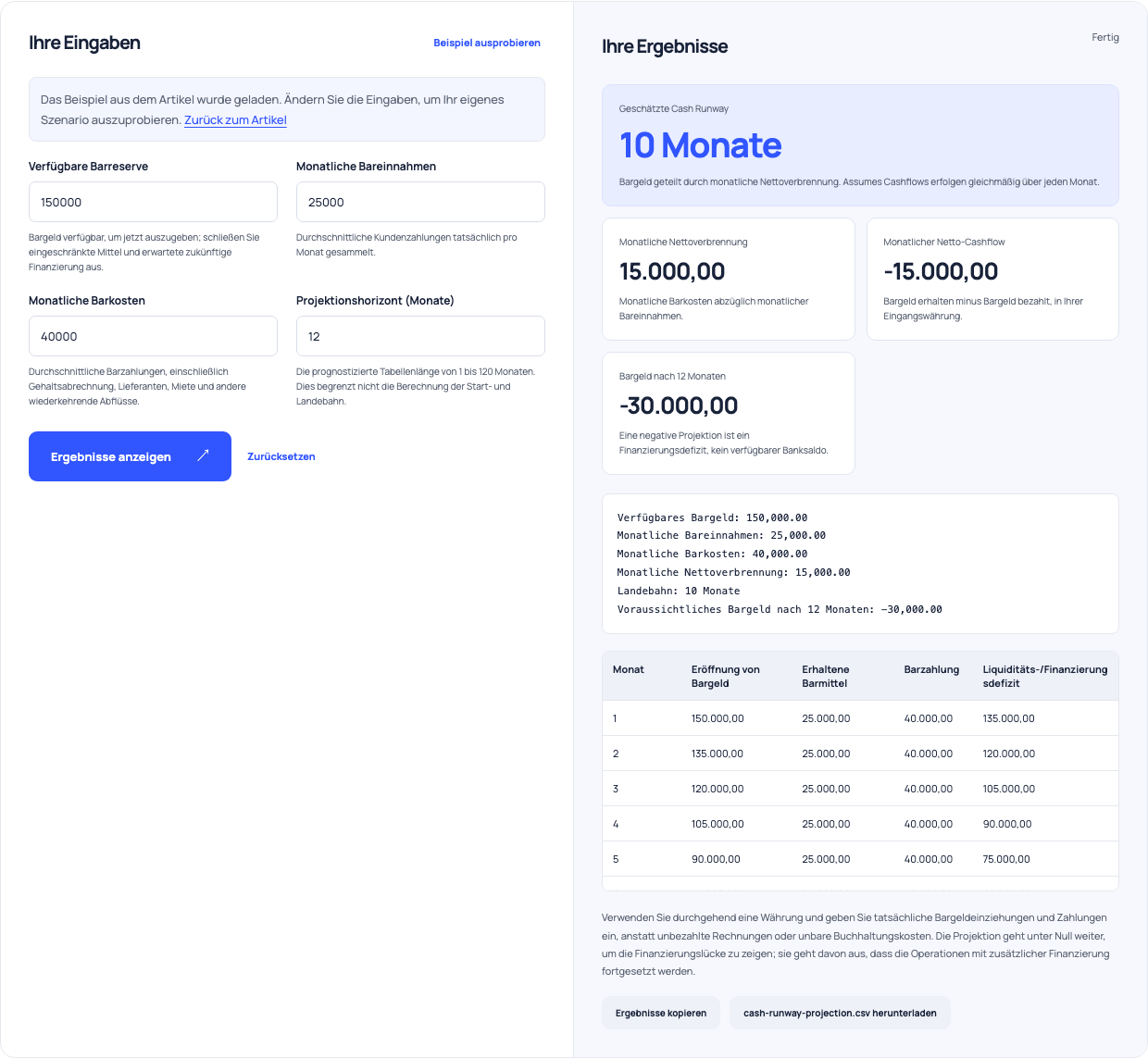Click the Fertig status text
The width and height of the screenshot is (1148, 1059).
click(x=1105, y=38)
